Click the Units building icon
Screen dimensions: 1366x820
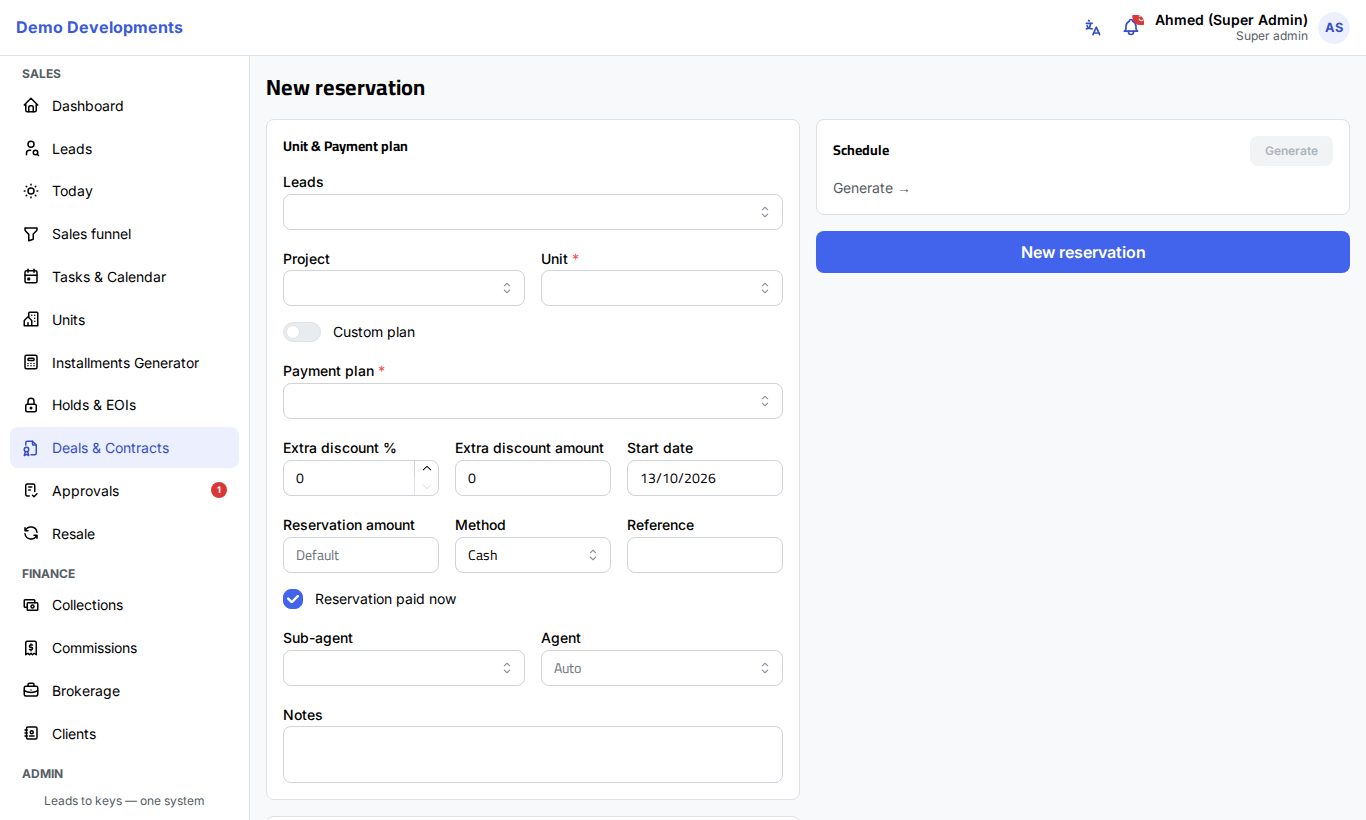(x=31, y=320)
